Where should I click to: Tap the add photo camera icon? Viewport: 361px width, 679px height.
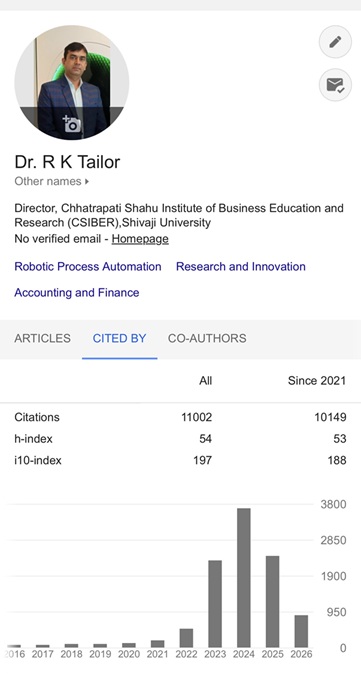tap(72, 124)
